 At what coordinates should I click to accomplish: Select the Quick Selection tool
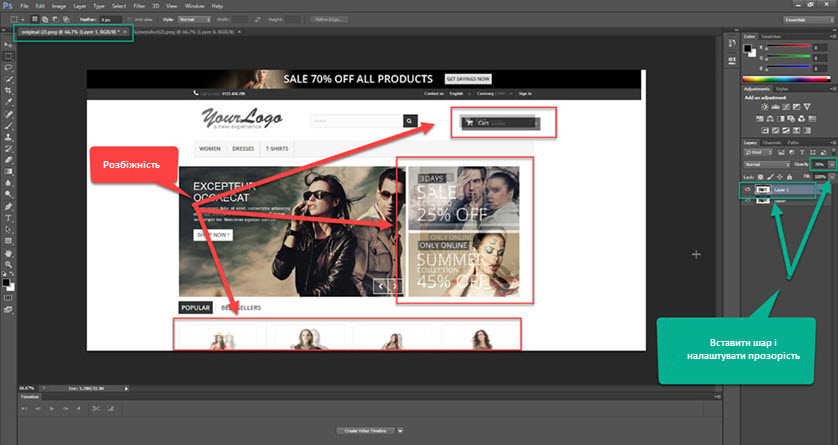(x=8, y=80)
